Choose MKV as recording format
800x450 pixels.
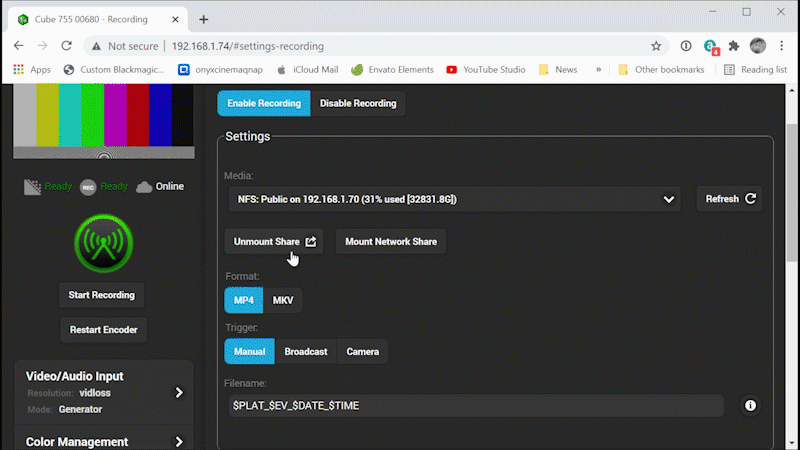(x=283, y=300)
